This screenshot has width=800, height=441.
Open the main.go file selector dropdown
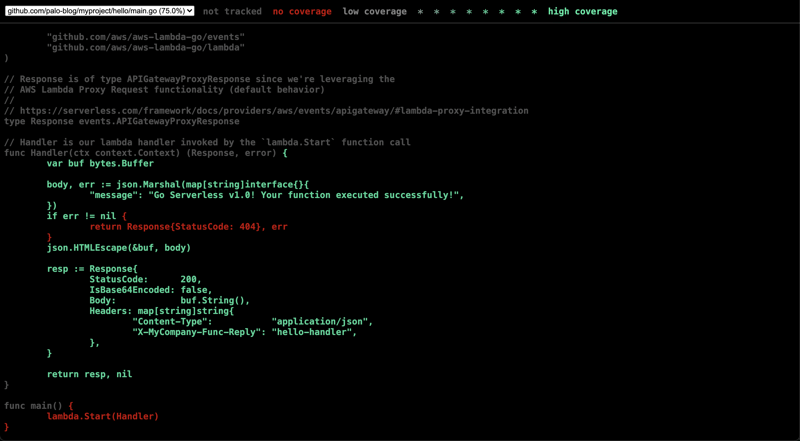point(99,11)
